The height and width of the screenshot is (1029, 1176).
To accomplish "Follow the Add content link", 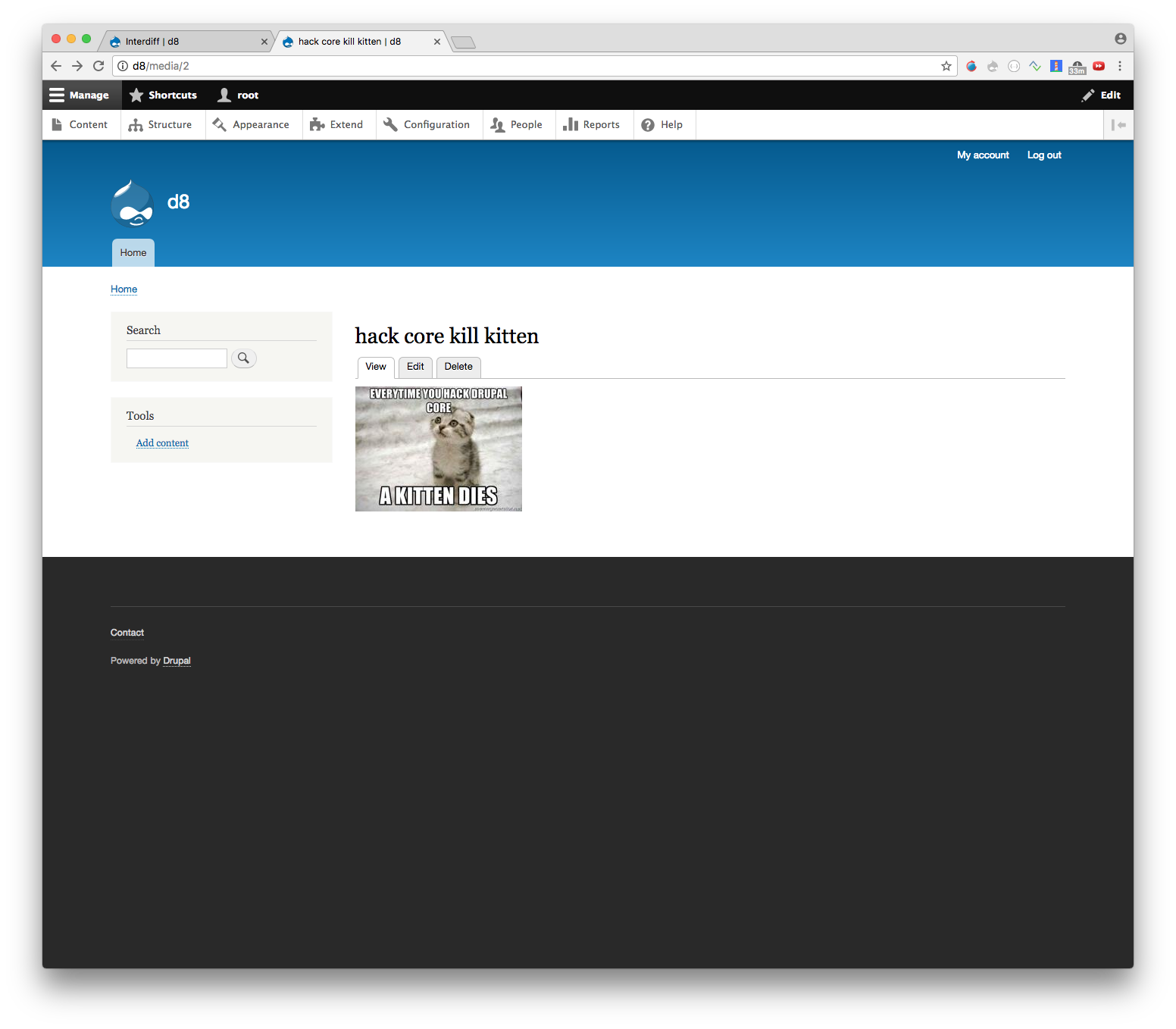I will [x=161, y=443].
